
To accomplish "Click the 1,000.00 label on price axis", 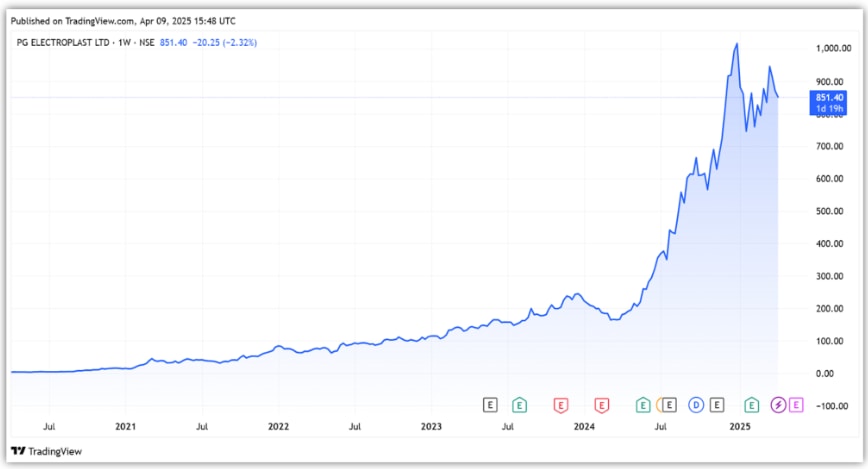I will click(x=832, y=48).
